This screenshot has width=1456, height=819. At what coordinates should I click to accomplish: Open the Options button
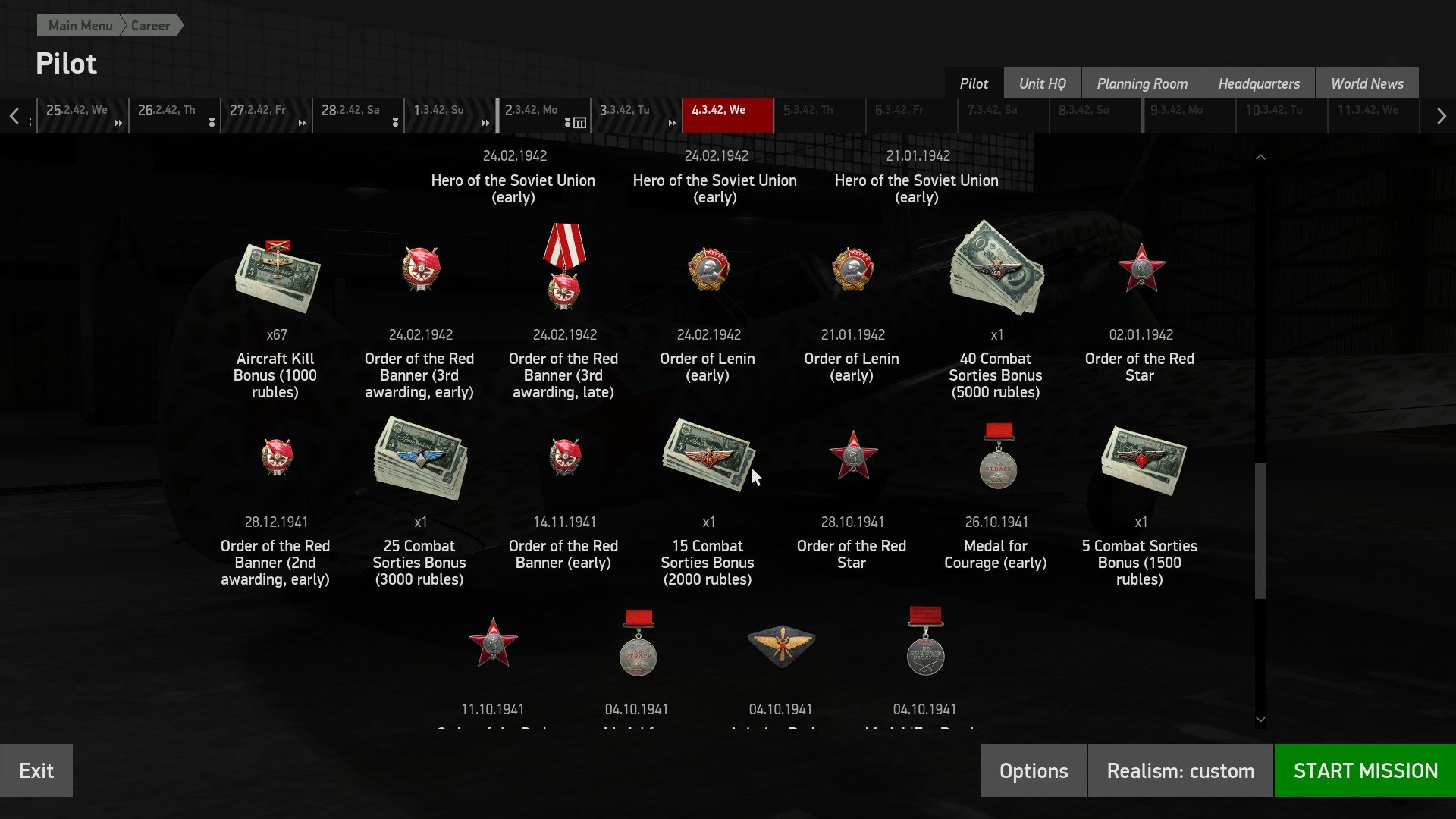1034,770
